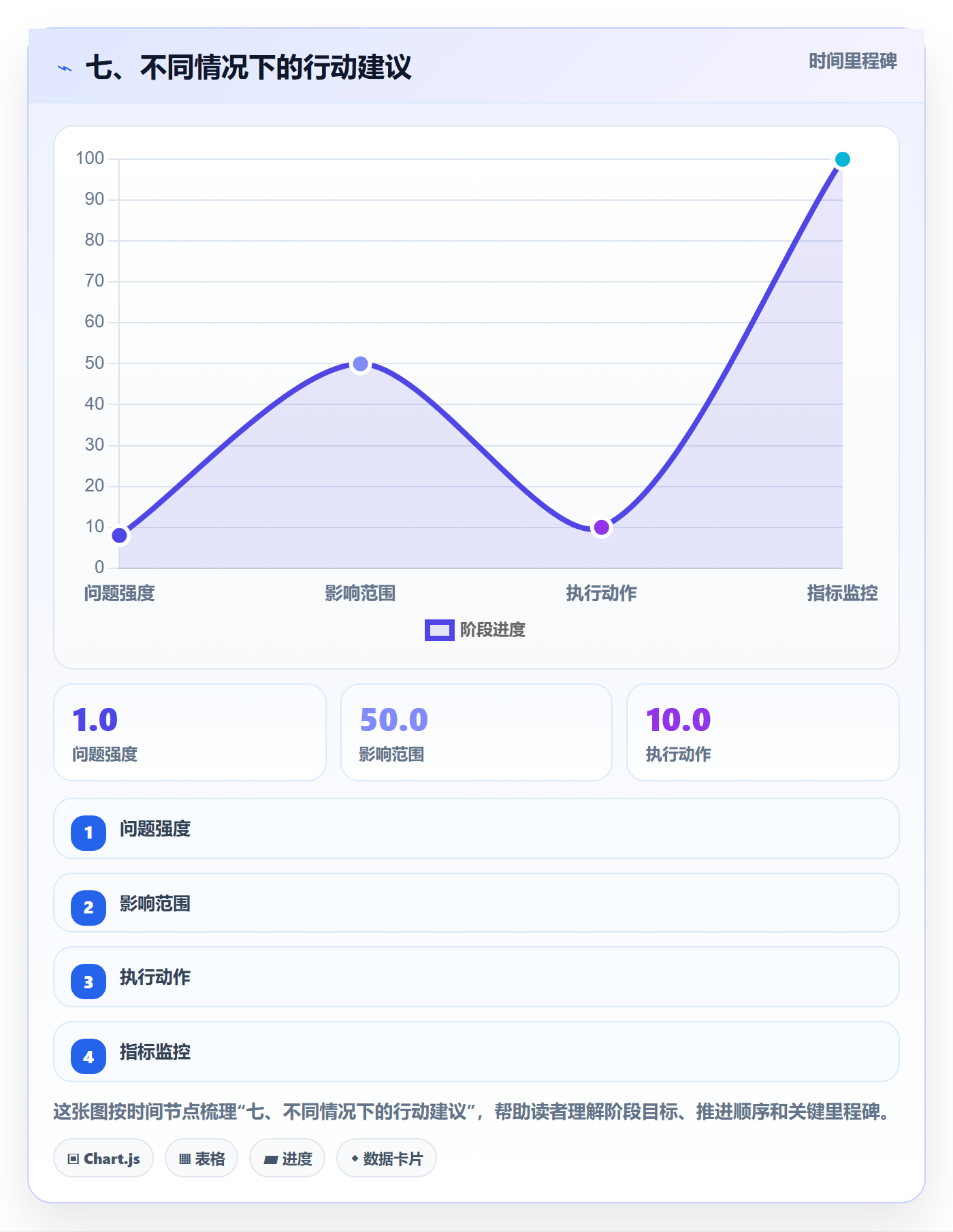Click the 0 y-axis tick label
Viewport: 953px width, 1232px height.
click(x=99, y=567)
